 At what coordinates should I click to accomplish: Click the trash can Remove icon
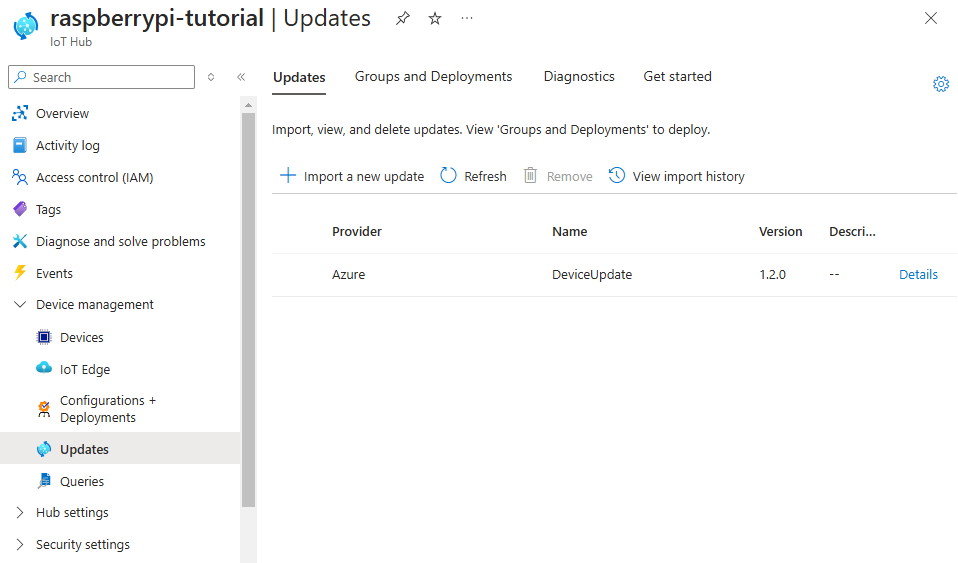(530, 175)
